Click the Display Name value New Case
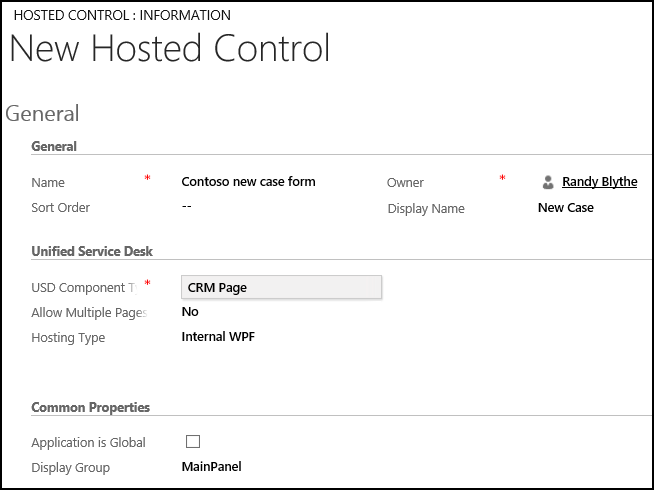The image size is (654, 490). tap(566, 208)
